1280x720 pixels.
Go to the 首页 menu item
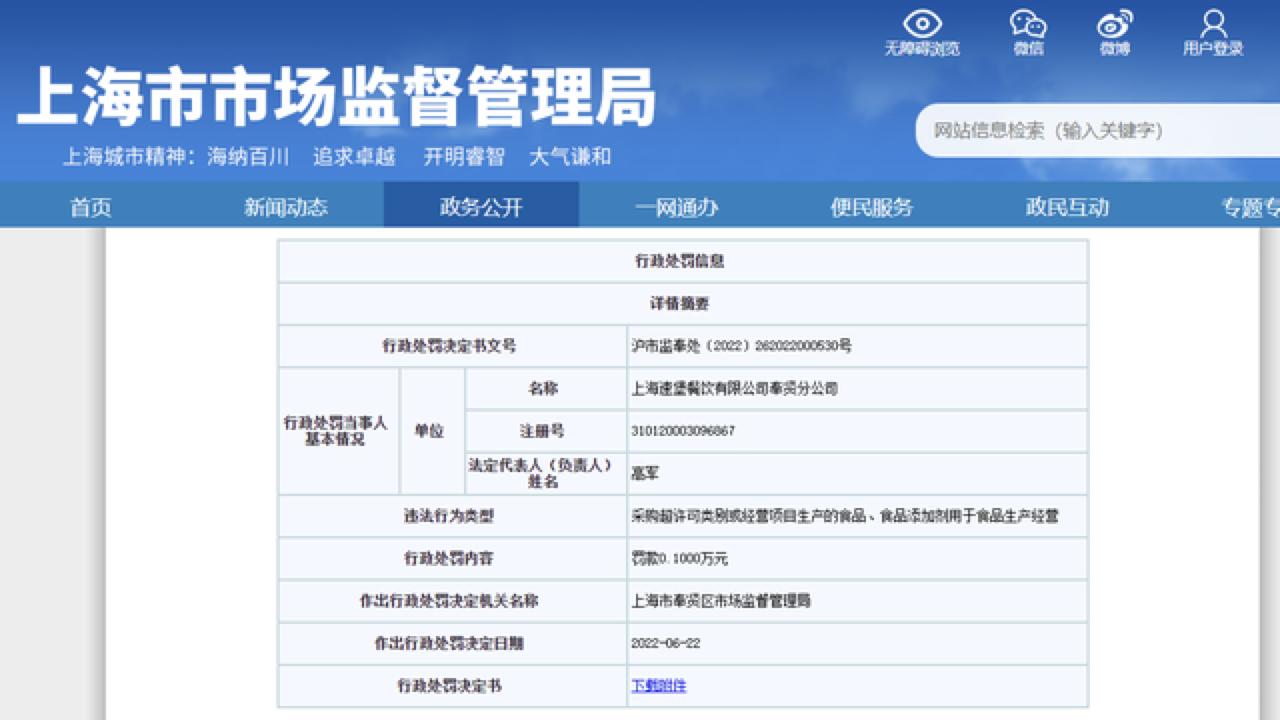[90, 206]
